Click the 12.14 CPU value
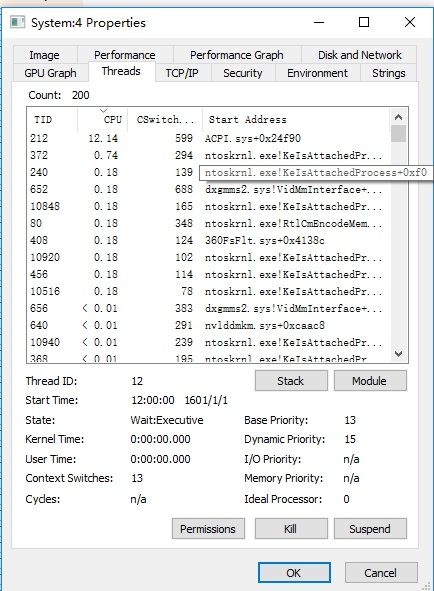This screenshot has height=591, width=434. (x=103, y=138)
